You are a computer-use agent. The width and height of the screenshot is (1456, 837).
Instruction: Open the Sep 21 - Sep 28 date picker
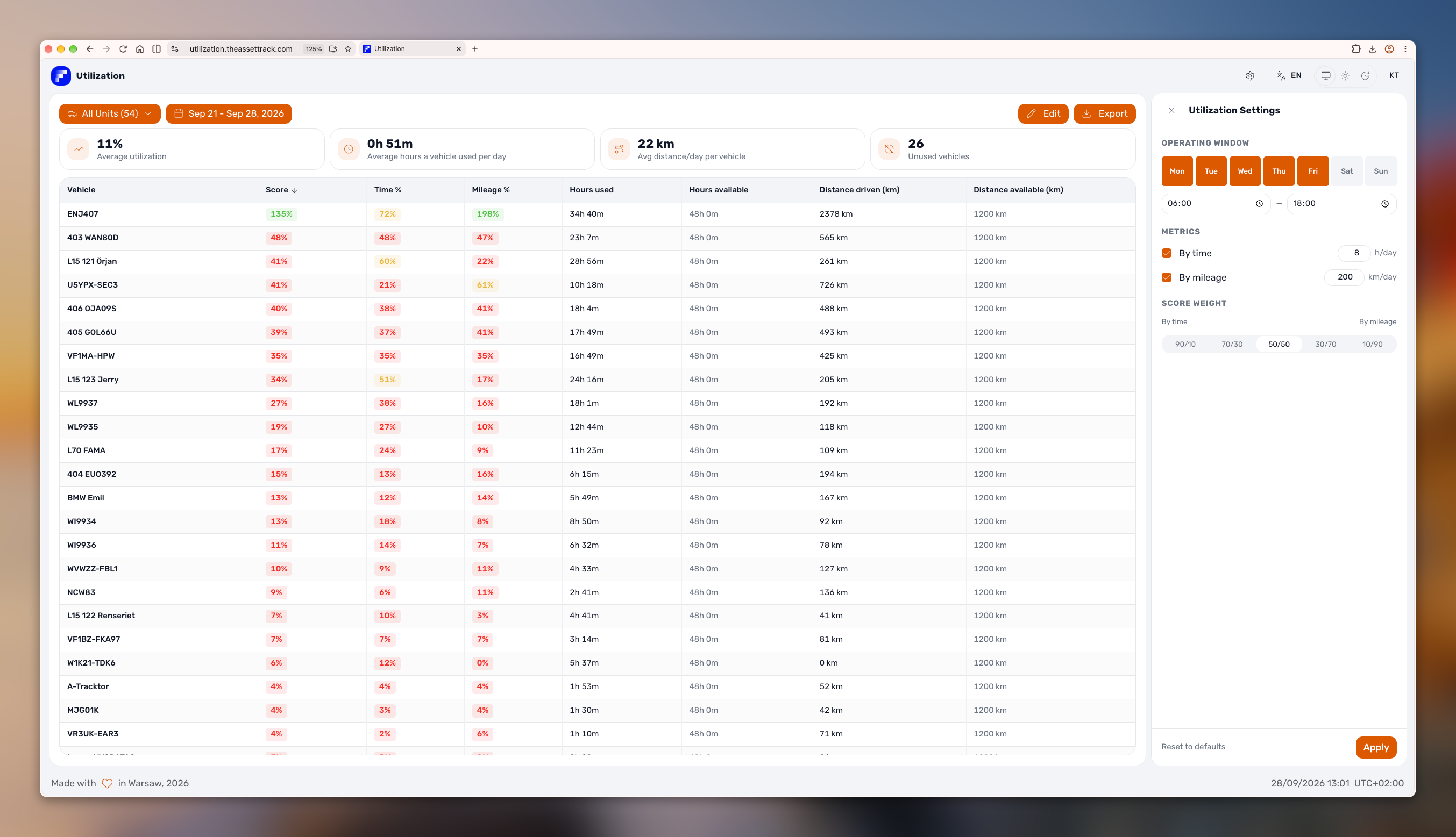click(229, 114)
